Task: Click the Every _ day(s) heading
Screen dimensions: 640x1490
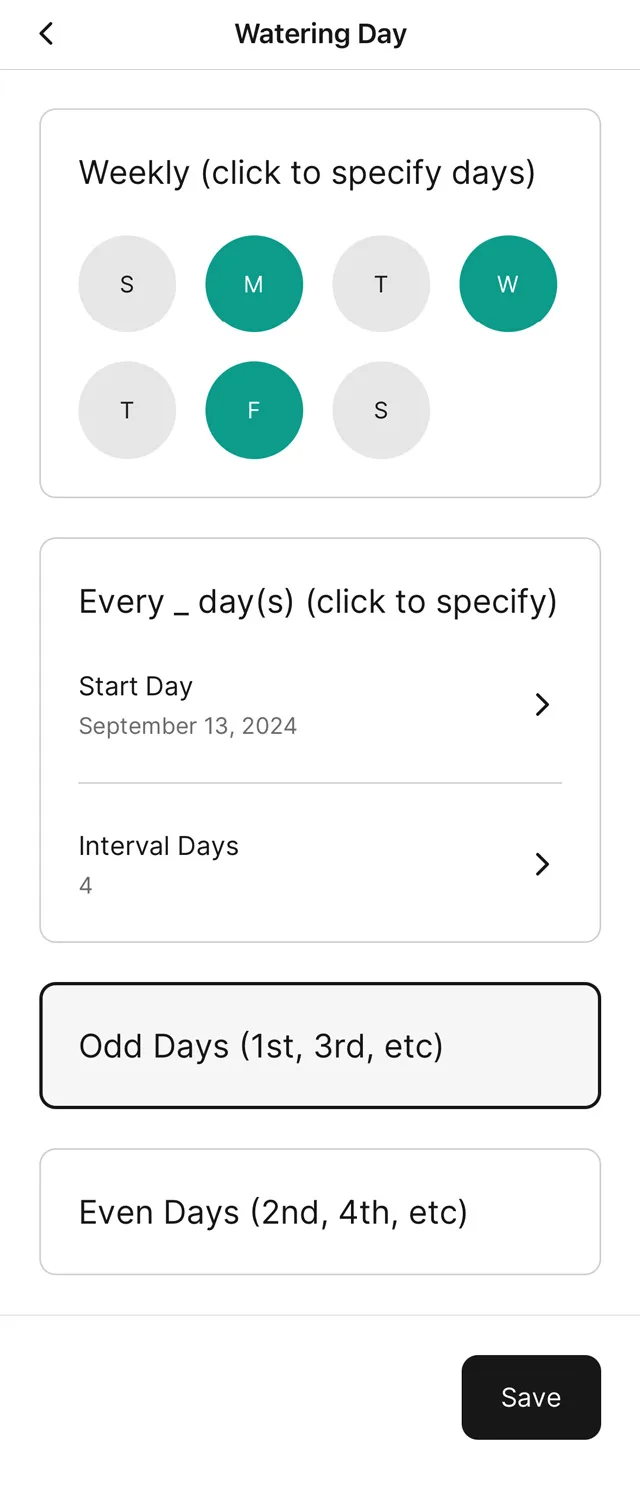Action: 318,602
